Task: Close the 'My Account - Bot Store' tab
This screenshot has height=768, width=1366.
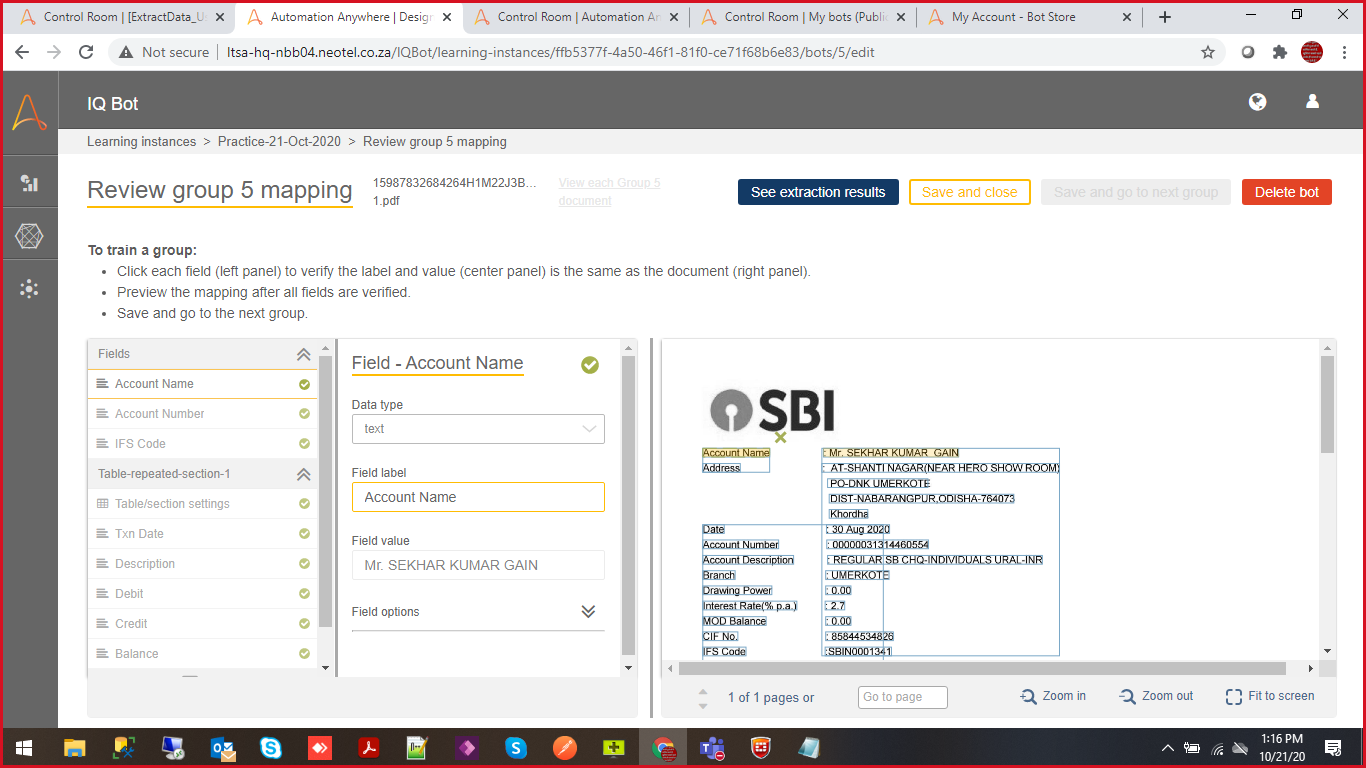Action: point(1128,17)
